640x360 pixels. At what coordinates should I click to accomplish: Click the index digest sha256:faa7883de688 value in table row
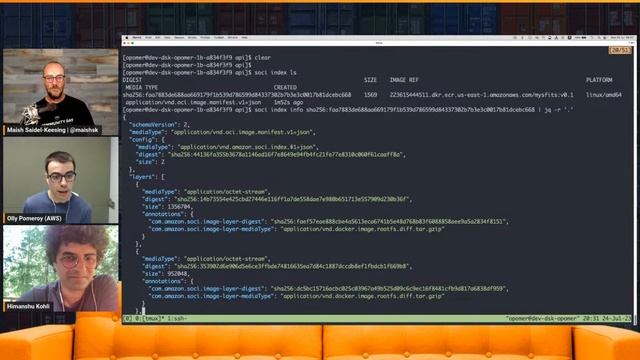pos(237,95)
